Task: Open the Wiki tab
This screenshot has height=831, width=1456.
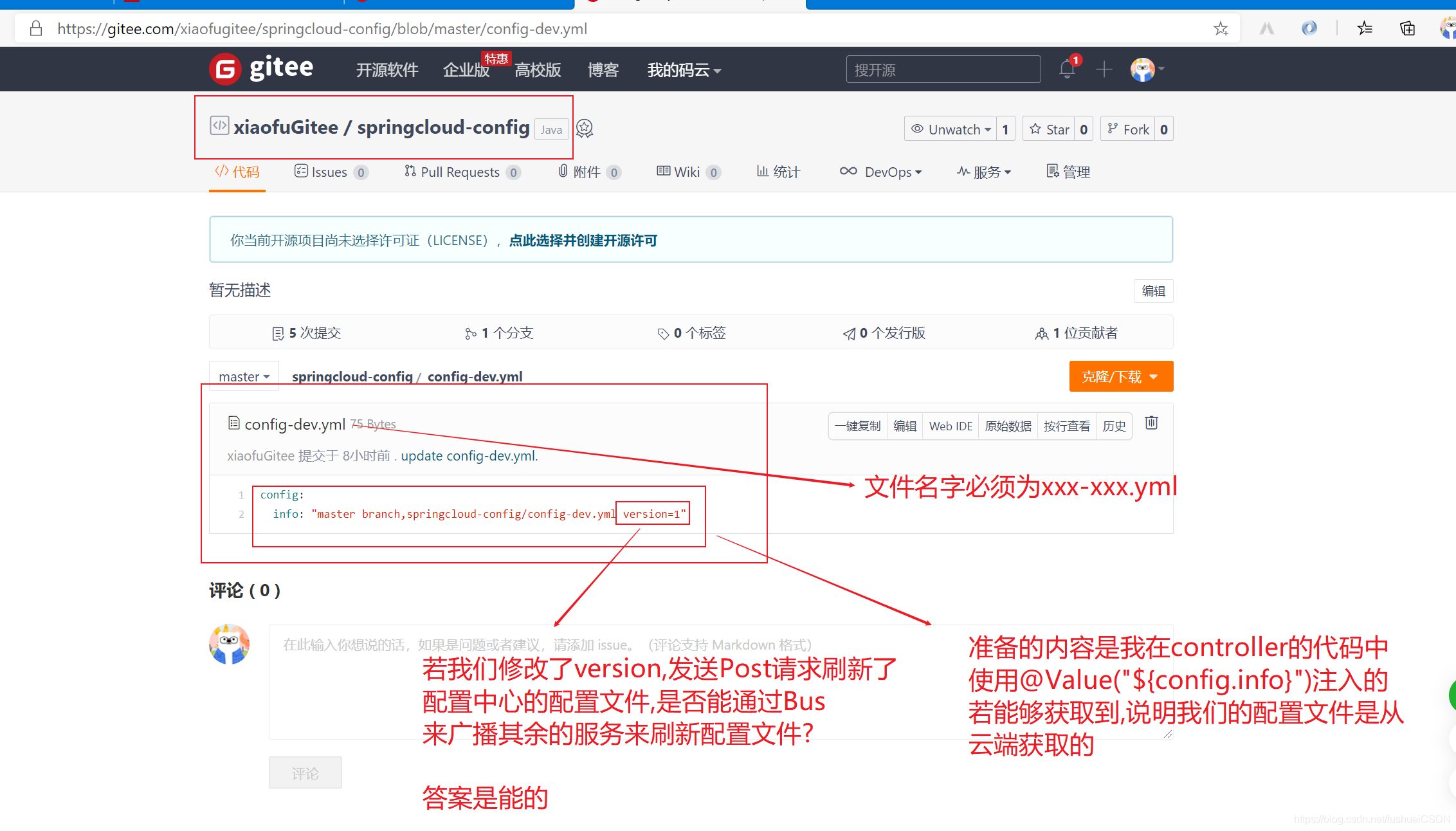Action: click(688, 172)
